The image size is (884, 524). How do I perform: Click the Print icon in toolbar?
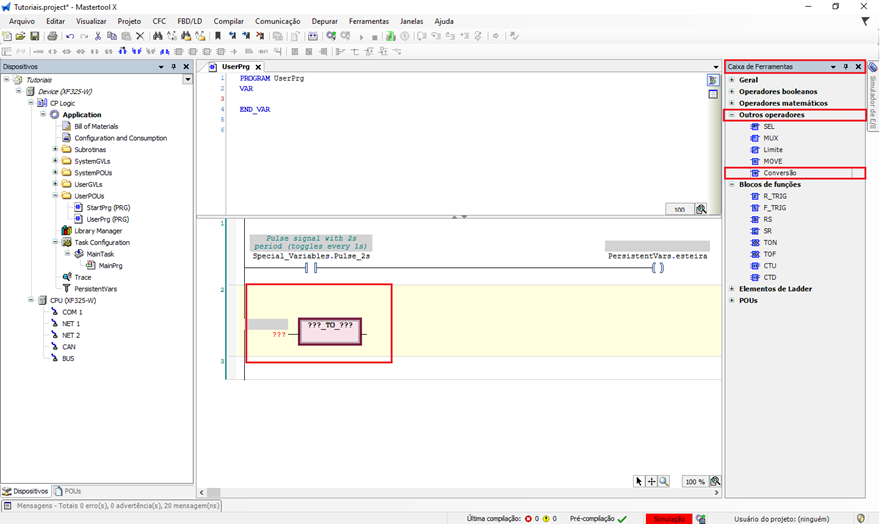point(52,36)
